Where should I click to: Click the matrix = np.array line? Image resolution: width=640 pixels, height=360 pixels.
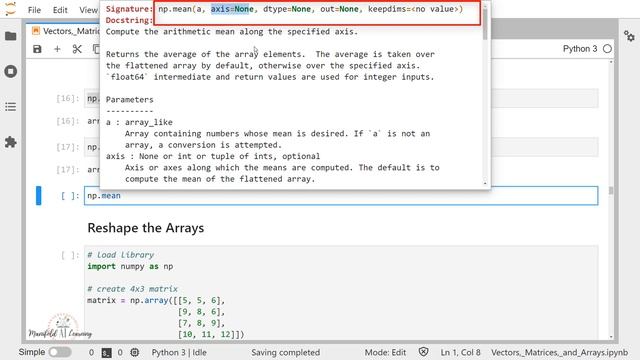pyautogui.click(x=156, y=300)
